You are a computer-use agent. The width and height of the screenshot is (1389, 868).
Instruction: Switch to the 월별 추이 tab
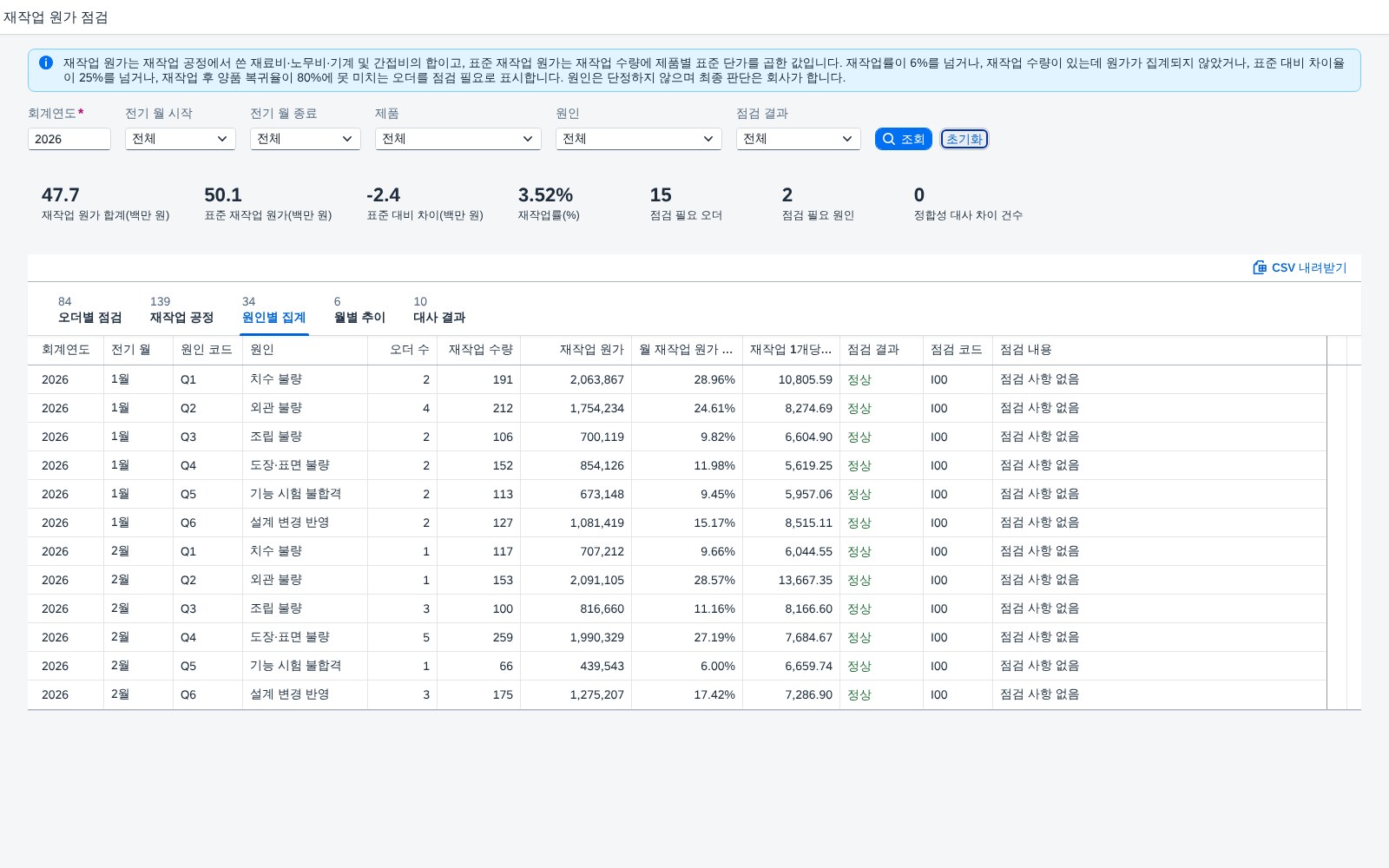point(359,310)
